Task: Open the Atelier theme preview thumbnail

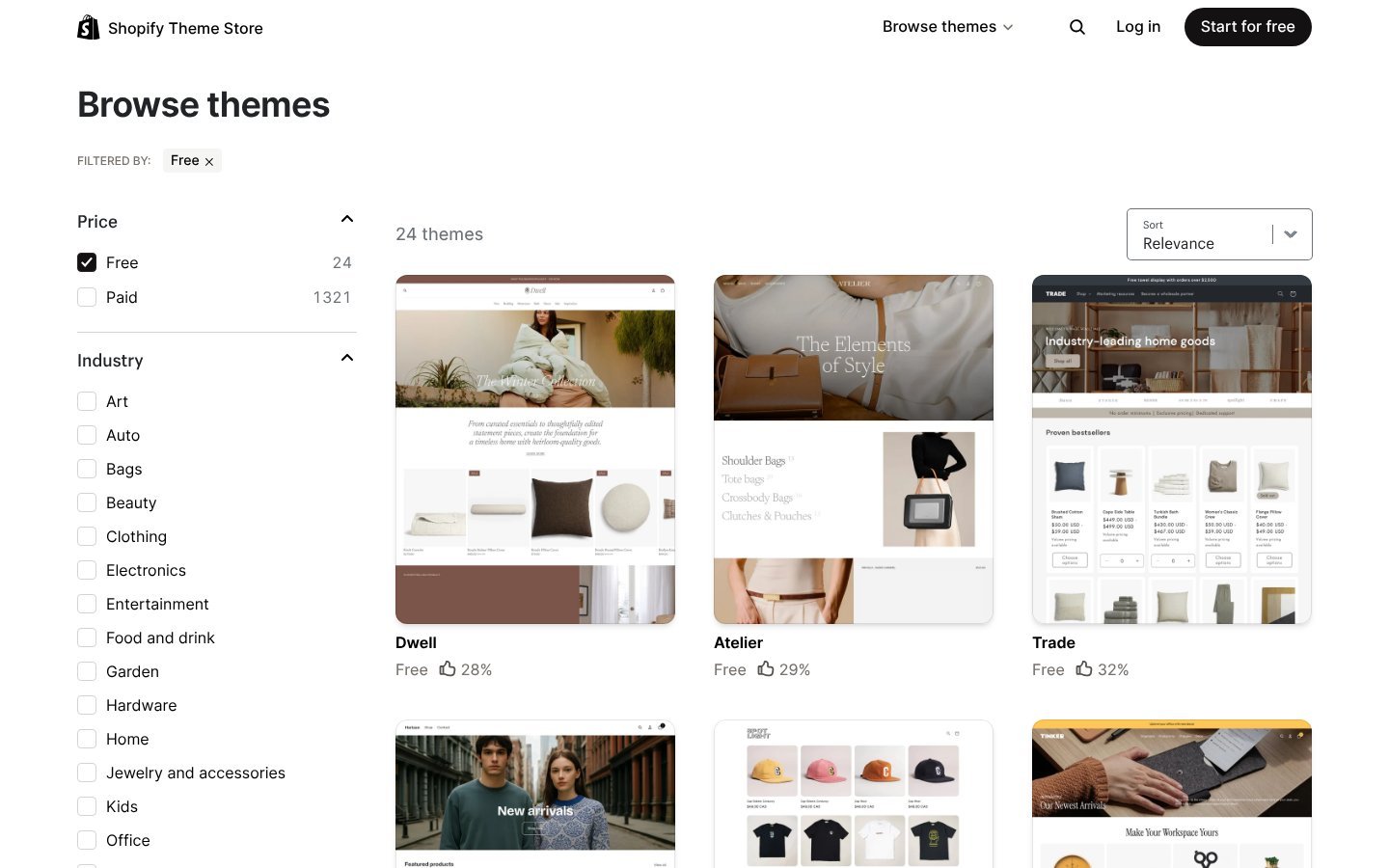Action: (x=854, y=449)
